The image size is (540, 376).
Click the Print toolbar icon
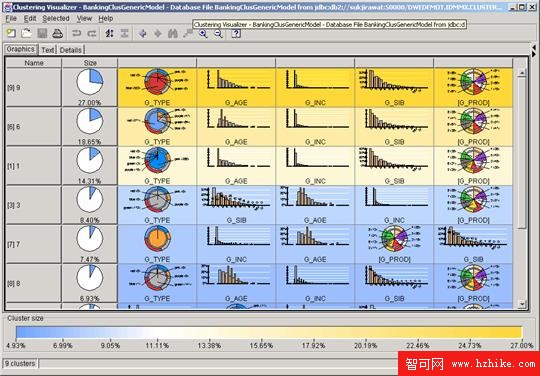[57, 33]
